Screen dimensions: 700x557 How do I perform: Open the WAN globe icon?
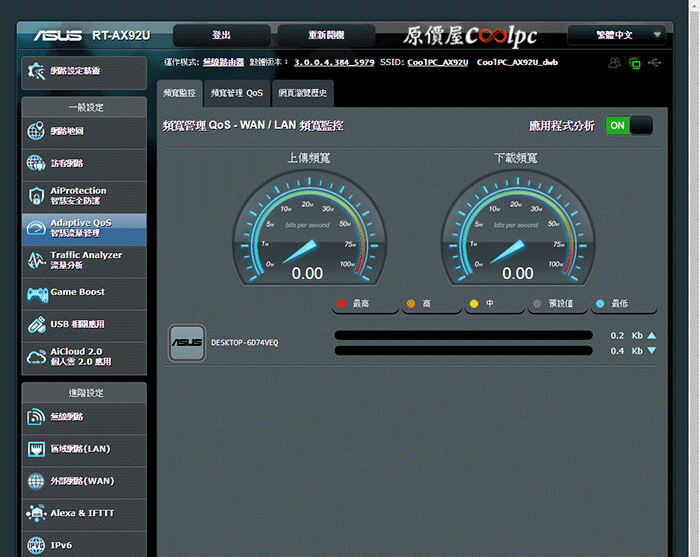pos(36,481)
